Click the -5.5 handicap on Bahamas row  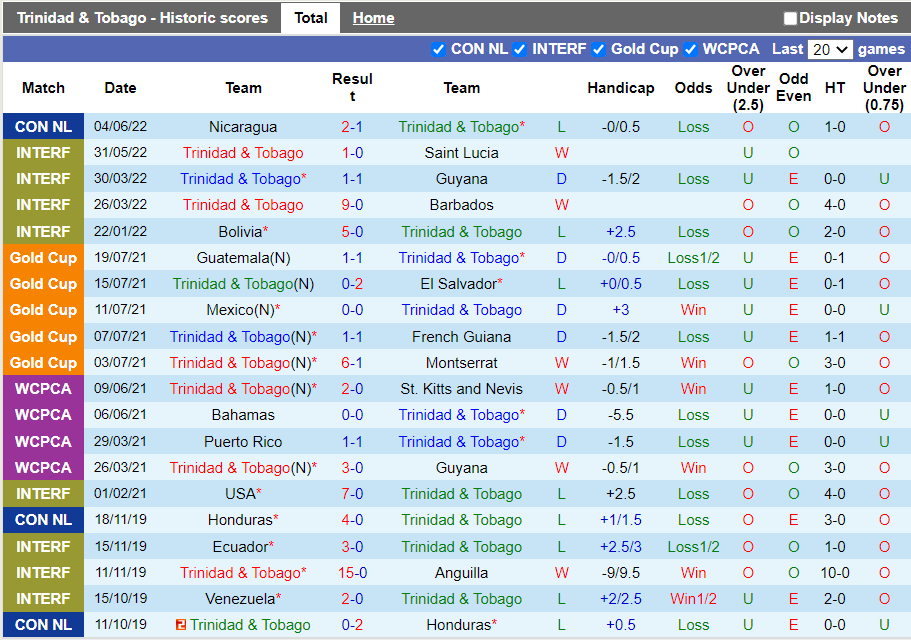621,415
